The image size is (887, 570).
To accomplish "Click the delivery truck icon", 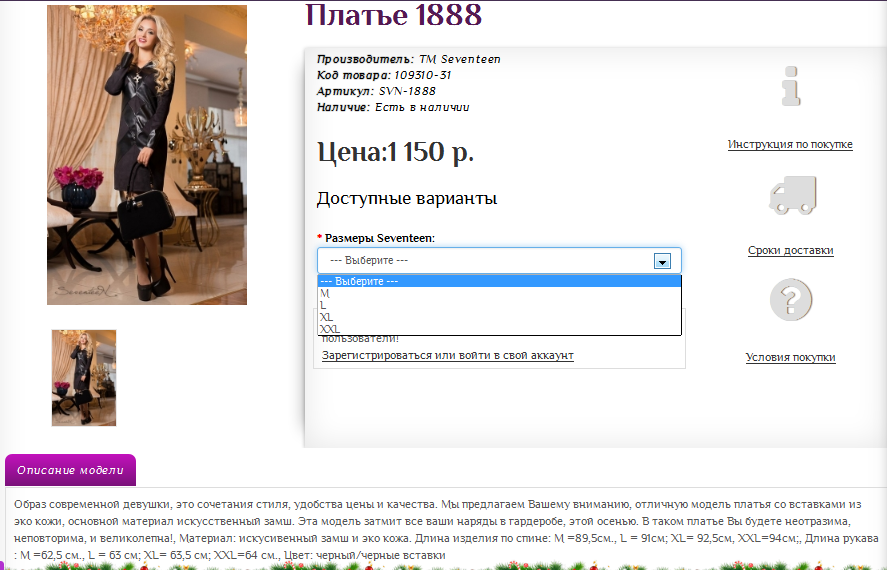I will click(793, 195).
